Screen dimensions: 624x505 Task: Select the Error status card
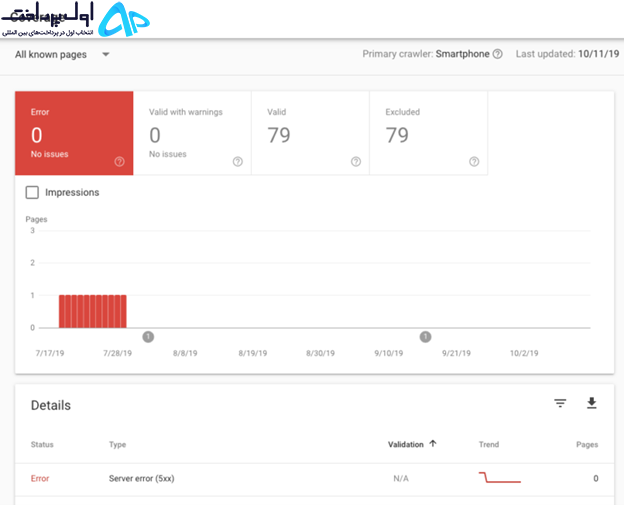pos(74,133)
